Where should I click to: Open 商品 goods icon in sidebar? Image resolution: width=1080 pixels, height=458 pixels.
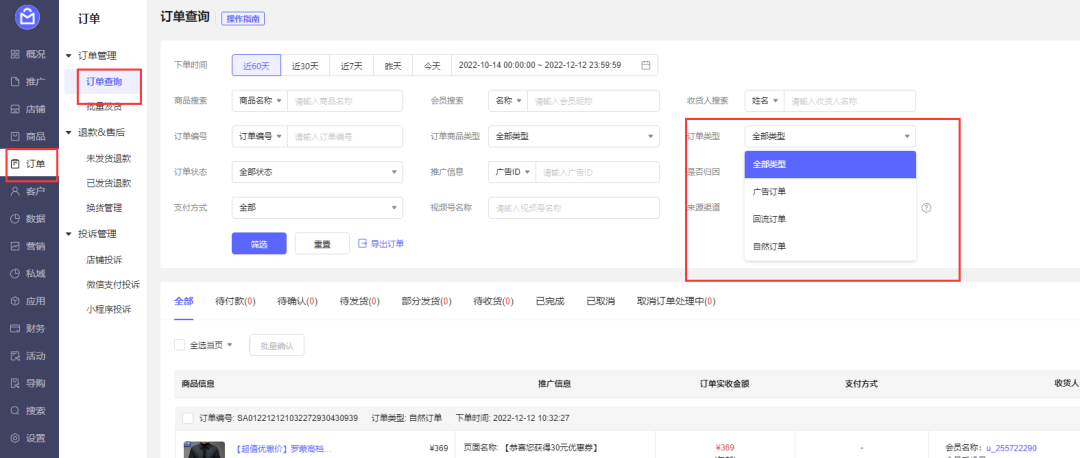pos(15,136)
